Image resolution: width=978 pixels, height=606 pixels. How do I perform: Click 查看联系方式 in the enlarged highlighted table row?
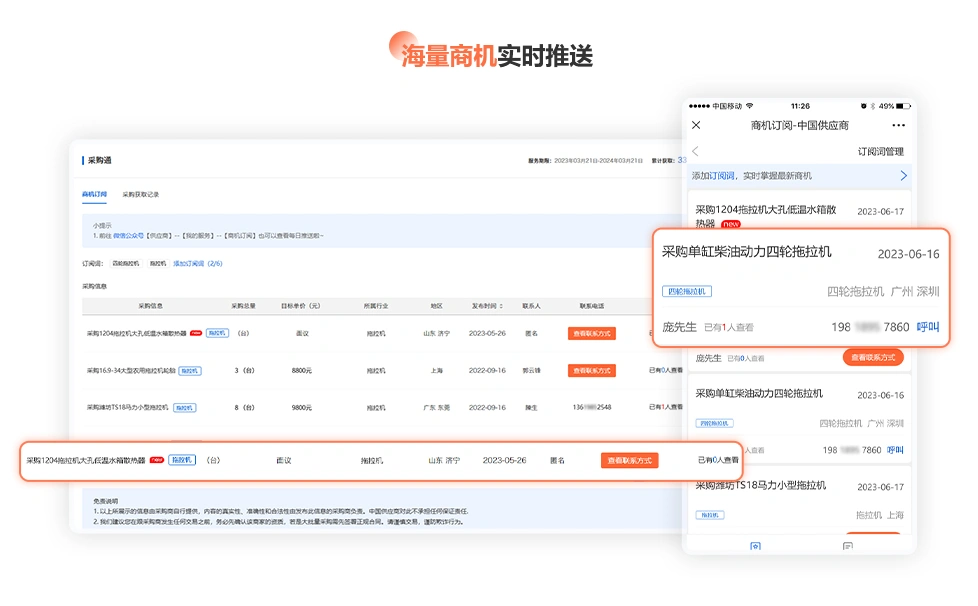coord(629,461)
